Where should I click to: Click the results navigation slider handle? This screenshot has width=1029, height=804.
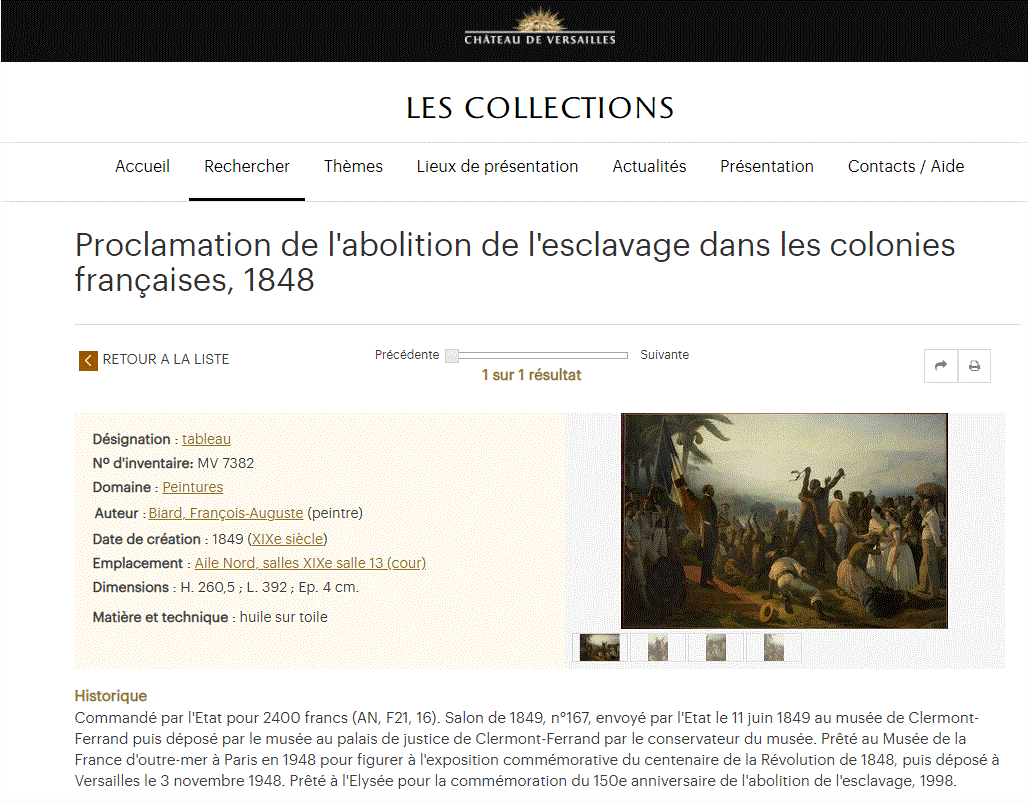452,356
